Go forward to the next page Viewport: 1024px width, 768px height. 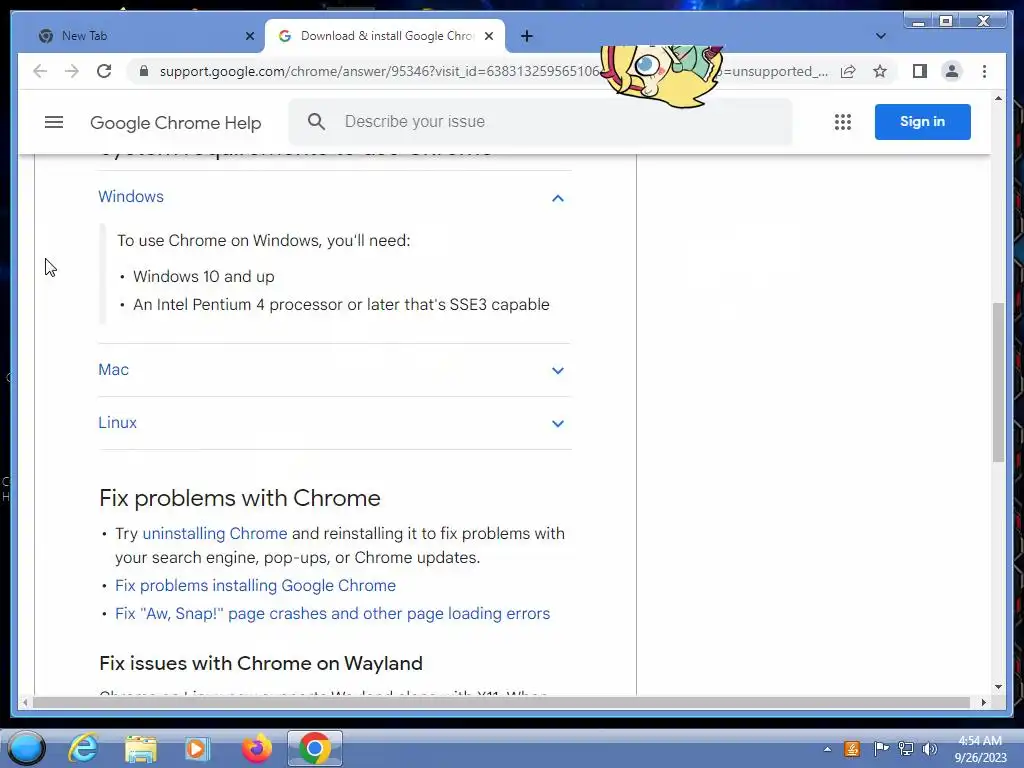click(72, 71)
